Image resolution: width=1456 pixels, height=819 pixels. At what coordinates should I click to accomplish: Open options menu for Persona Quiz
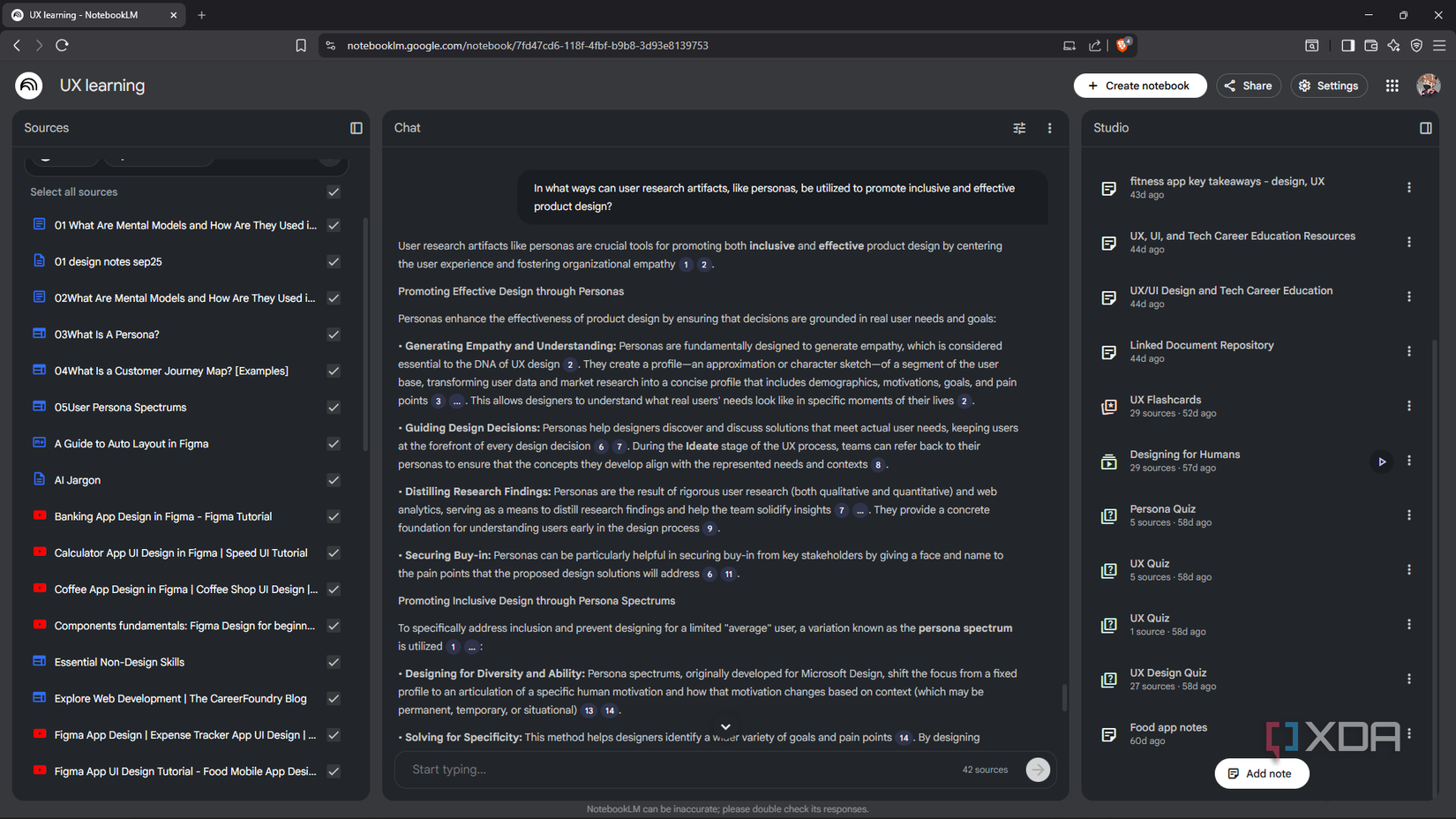1409,515
